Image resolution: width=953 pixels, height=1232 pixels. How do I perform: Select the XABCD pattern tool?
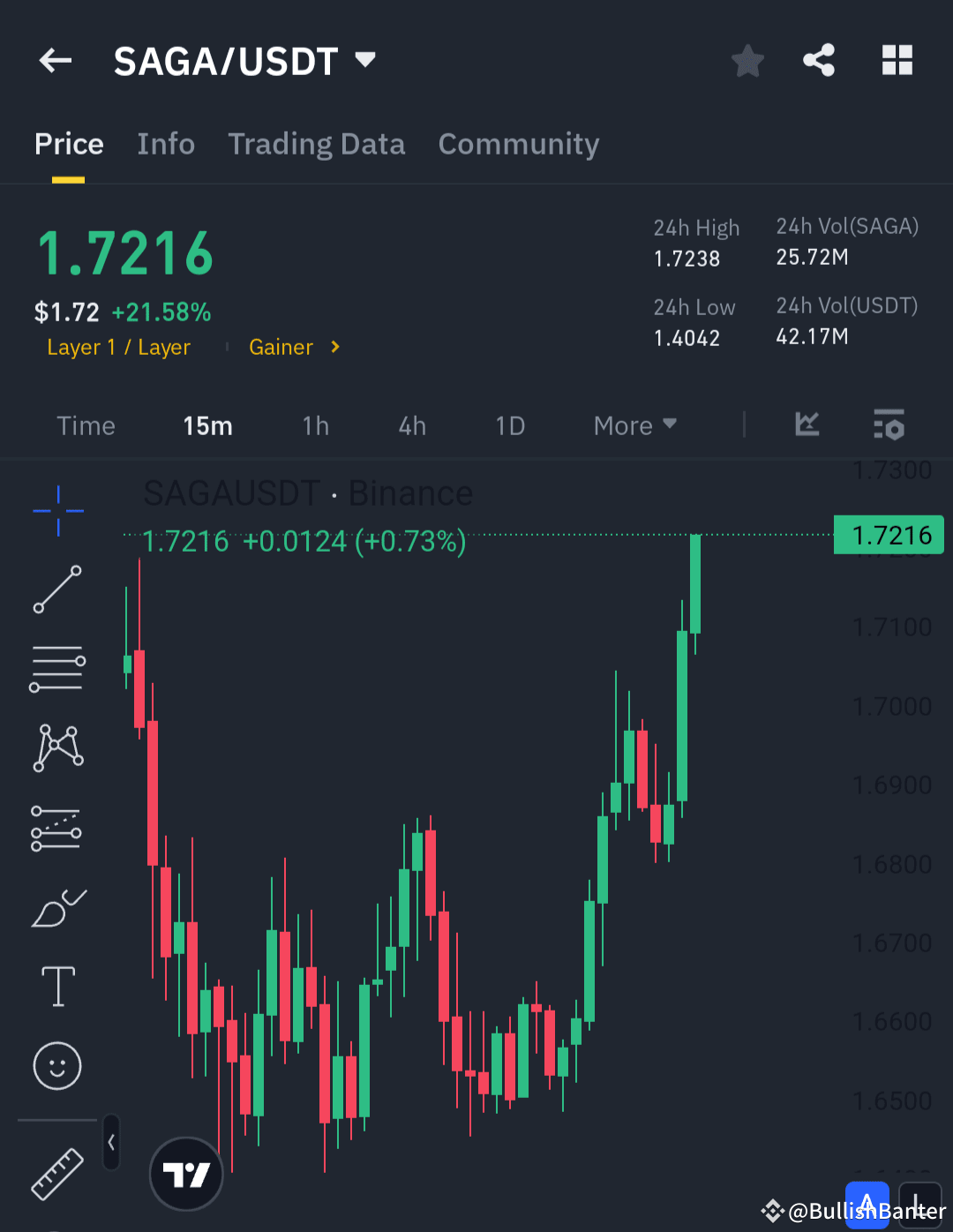(57, 747)
